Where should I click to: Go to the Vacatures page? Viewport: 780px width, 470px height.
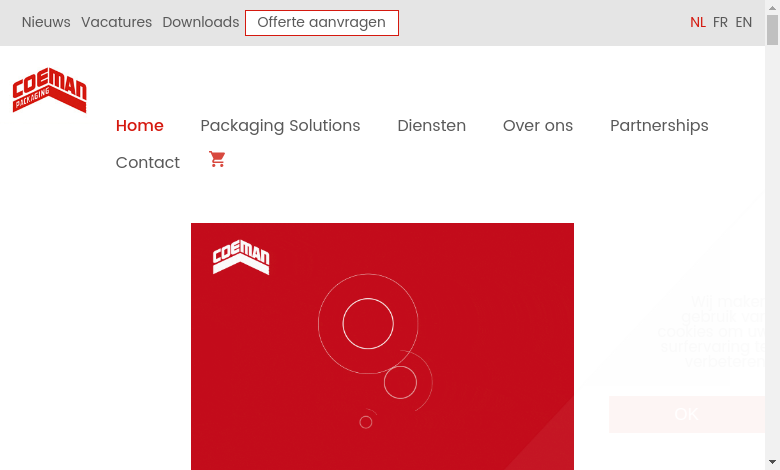coord(116,22)
